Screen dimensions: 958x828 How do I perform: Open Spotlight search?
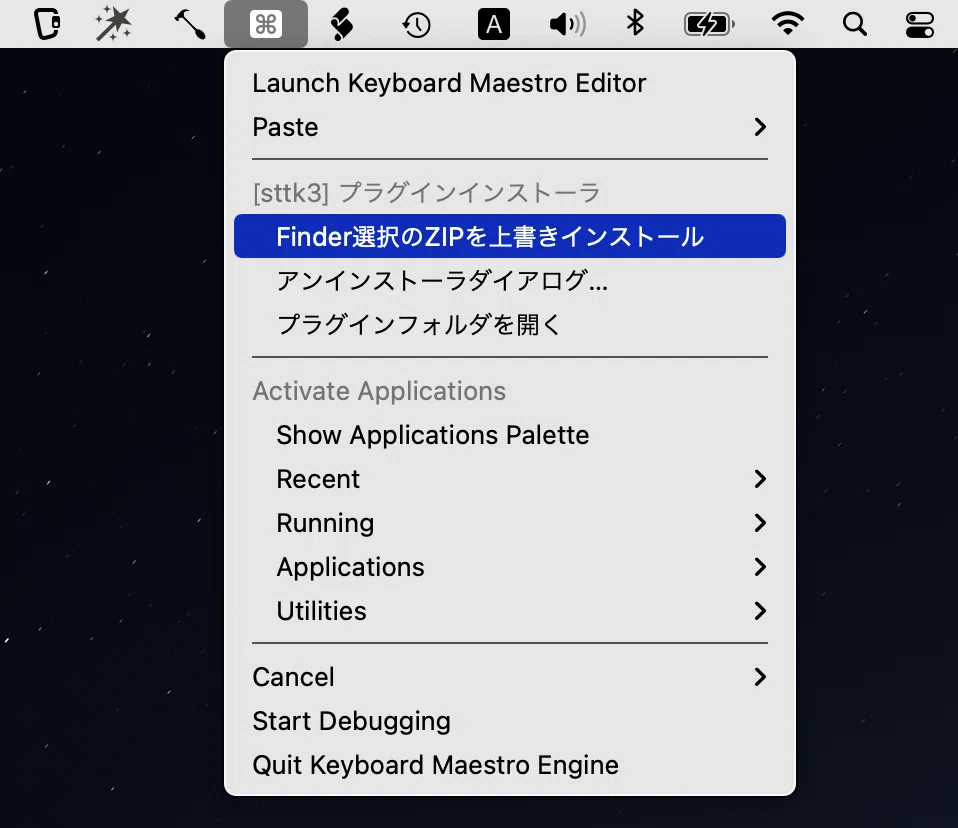point(855,24)
